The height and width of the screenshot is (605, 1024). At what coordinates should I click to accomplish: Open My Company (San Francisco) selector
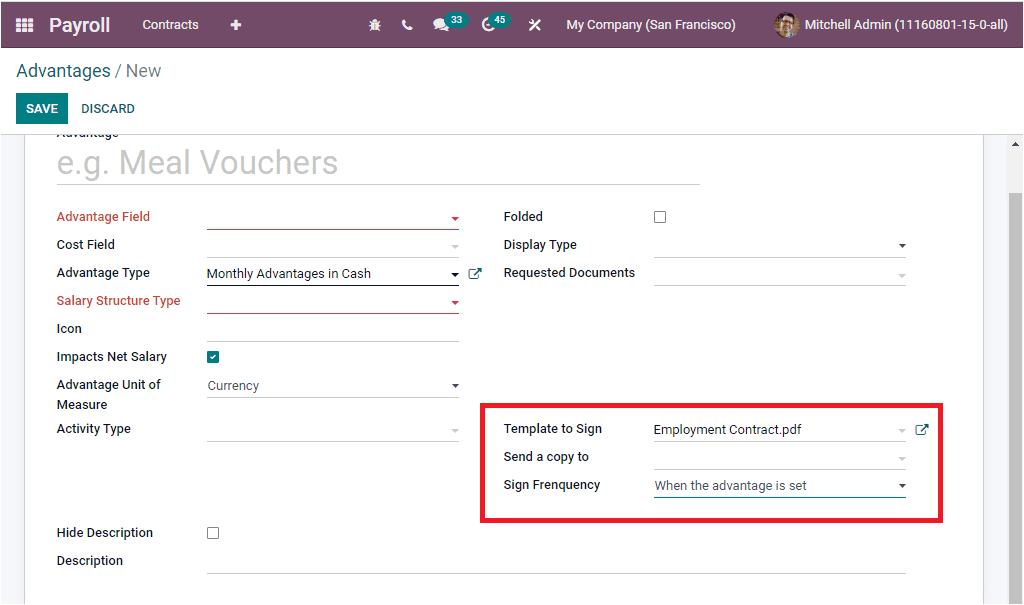651,24
